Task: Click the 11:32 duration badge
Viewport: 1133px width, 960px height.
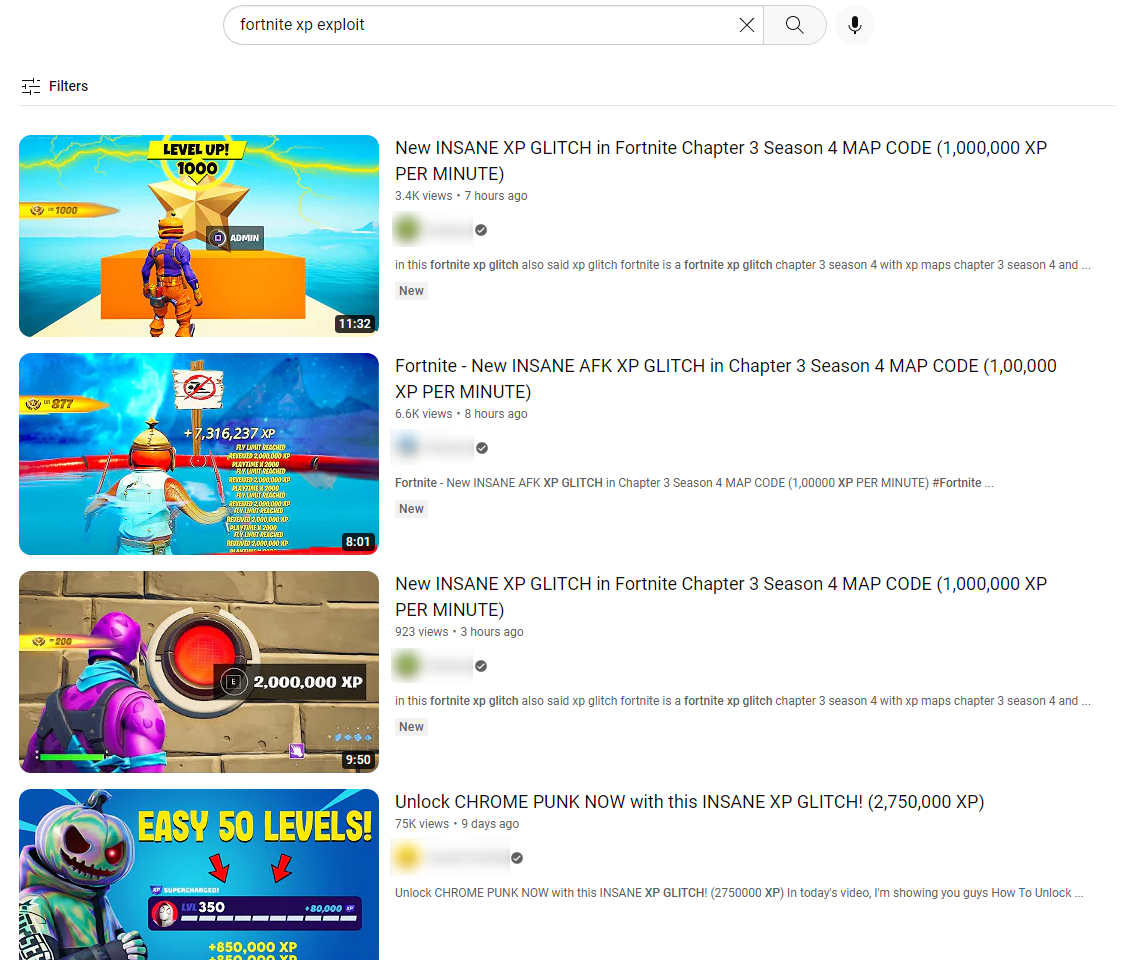Action: point(355,324)
